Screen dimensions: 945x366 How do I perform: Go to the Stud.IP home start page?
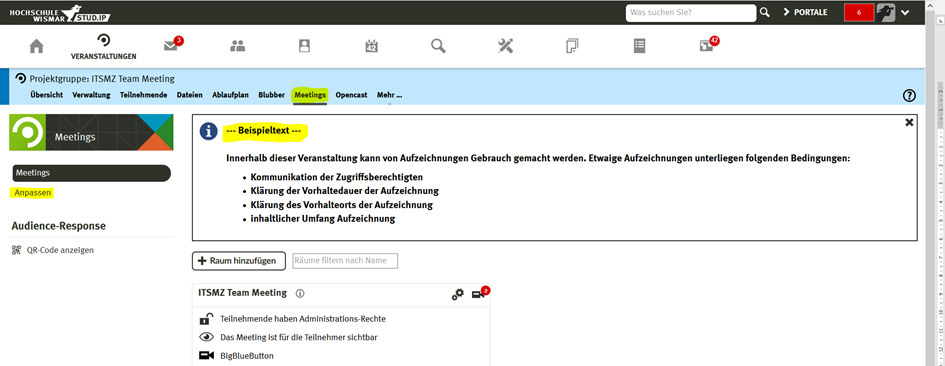[37, 46]
